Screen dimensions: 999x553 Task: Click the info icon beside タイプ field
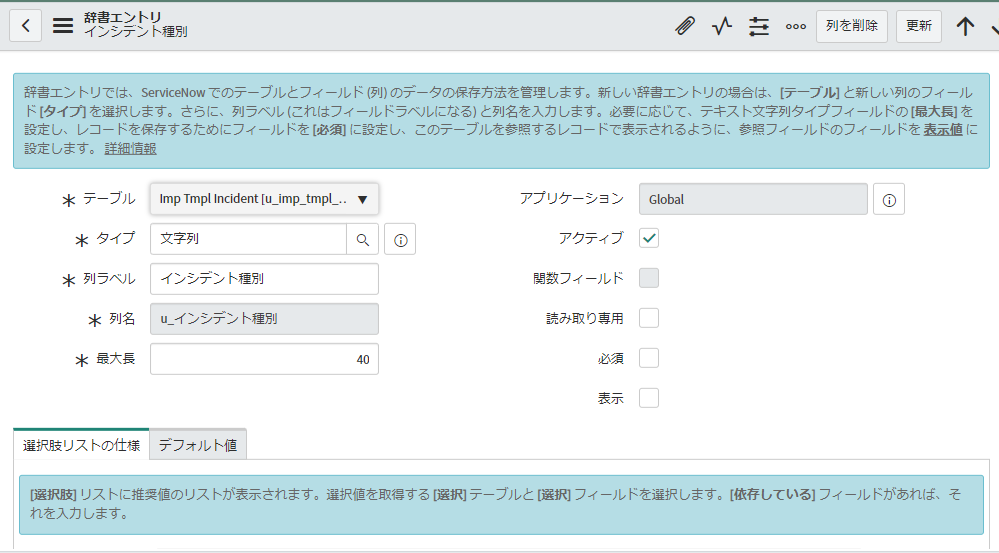pos(400,240)
